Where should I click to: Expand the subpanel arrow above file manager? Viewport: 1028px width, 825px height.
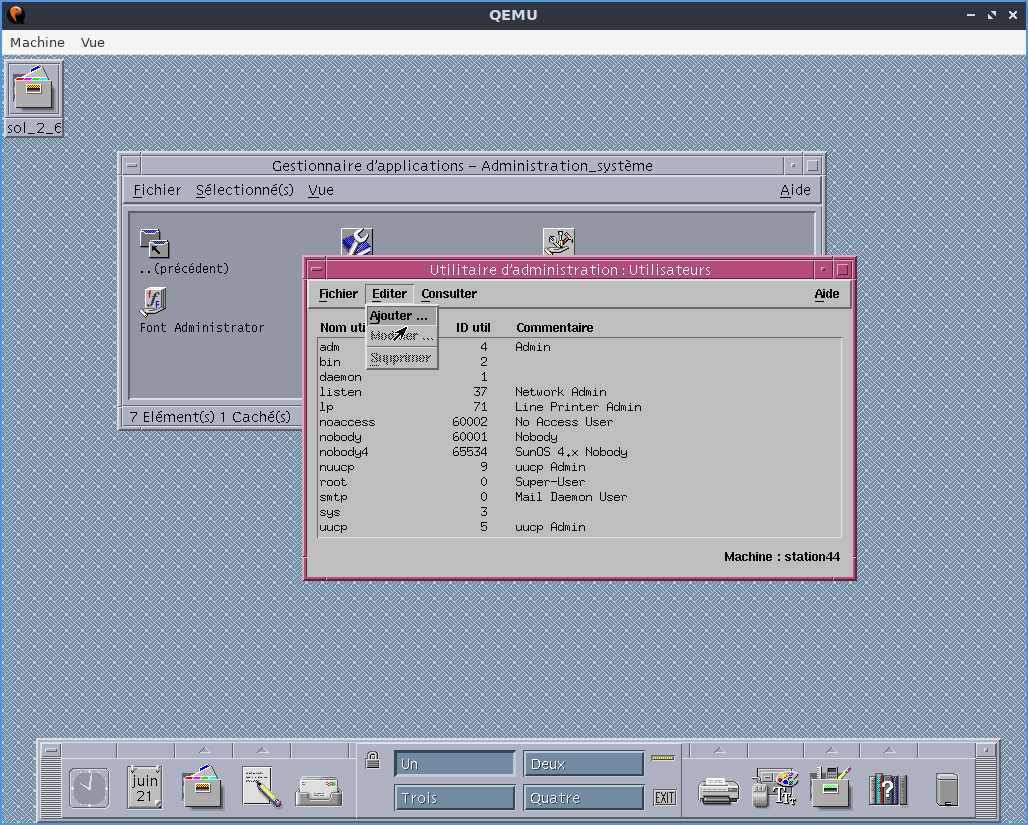click(x=205, y=750)
